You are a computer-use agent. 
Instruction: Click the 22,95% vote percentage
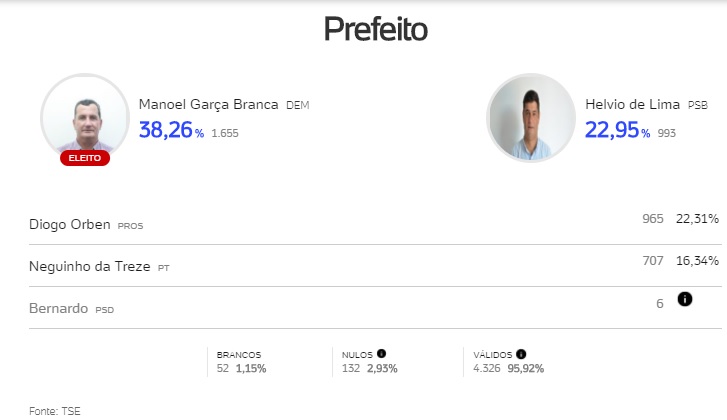pyautogui.click(x=612, y=131)
